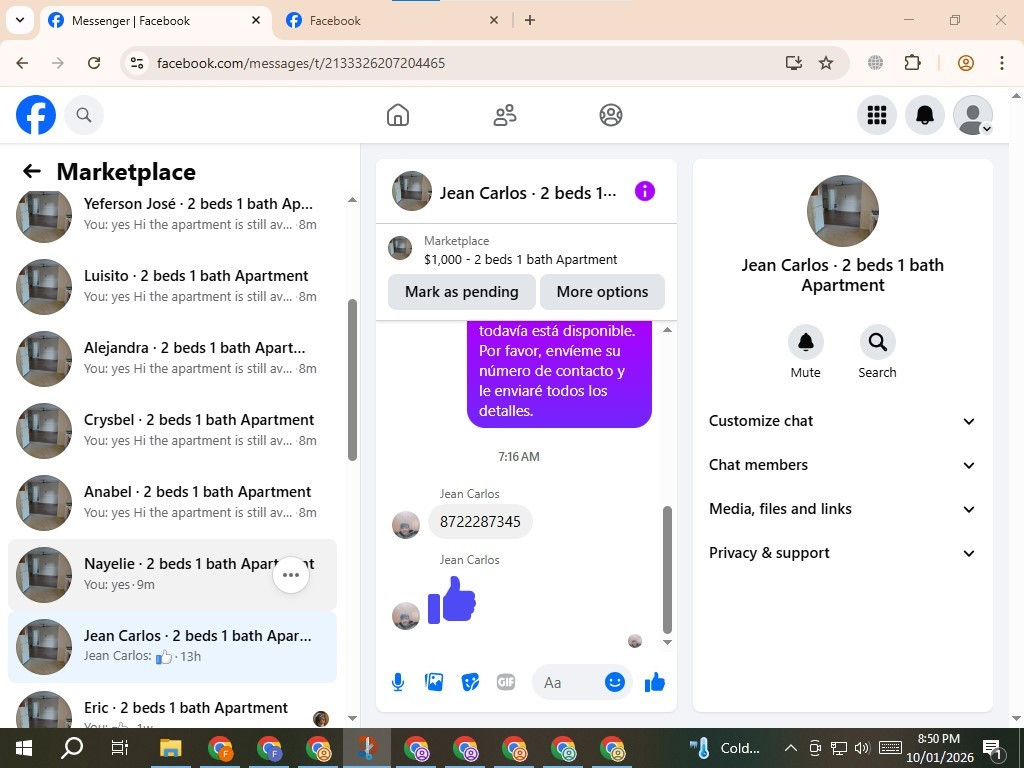Open File Explorer from taskbar
The height and width of the screenshot is (768, 1024).
[170, 748]
